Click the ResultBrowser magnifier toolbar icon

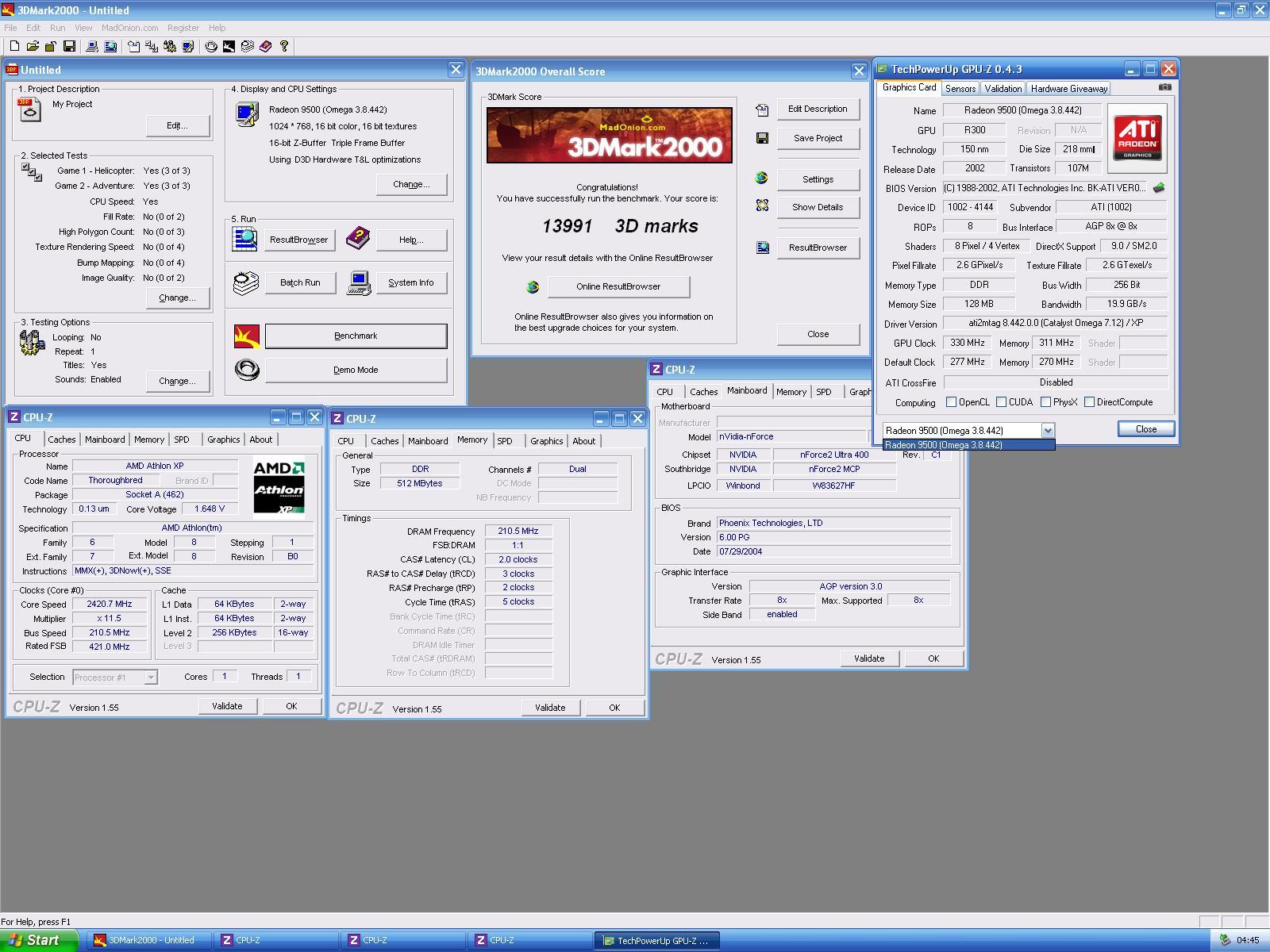110,47
